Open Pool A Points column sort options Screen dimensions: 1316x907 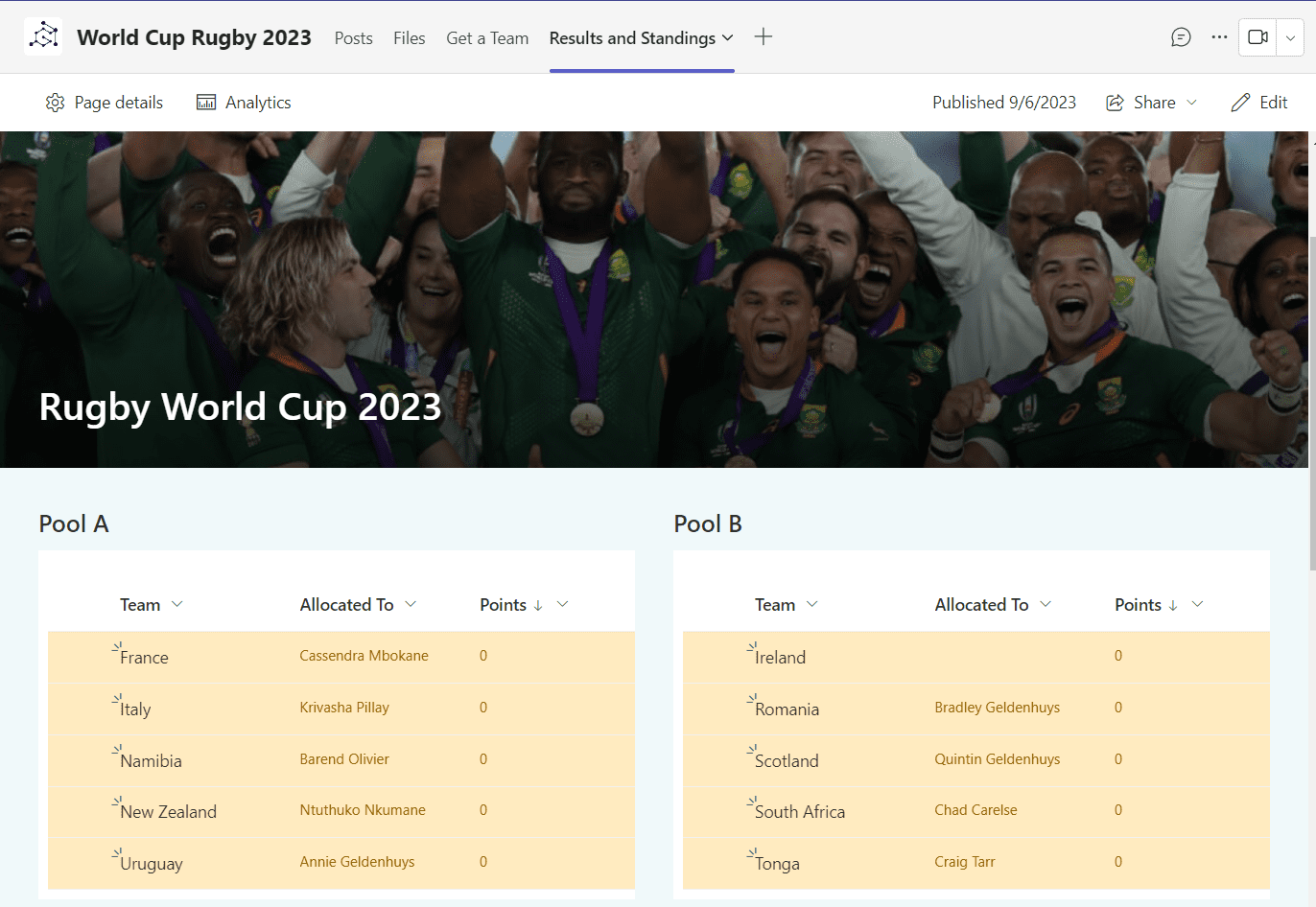point(562,604)
